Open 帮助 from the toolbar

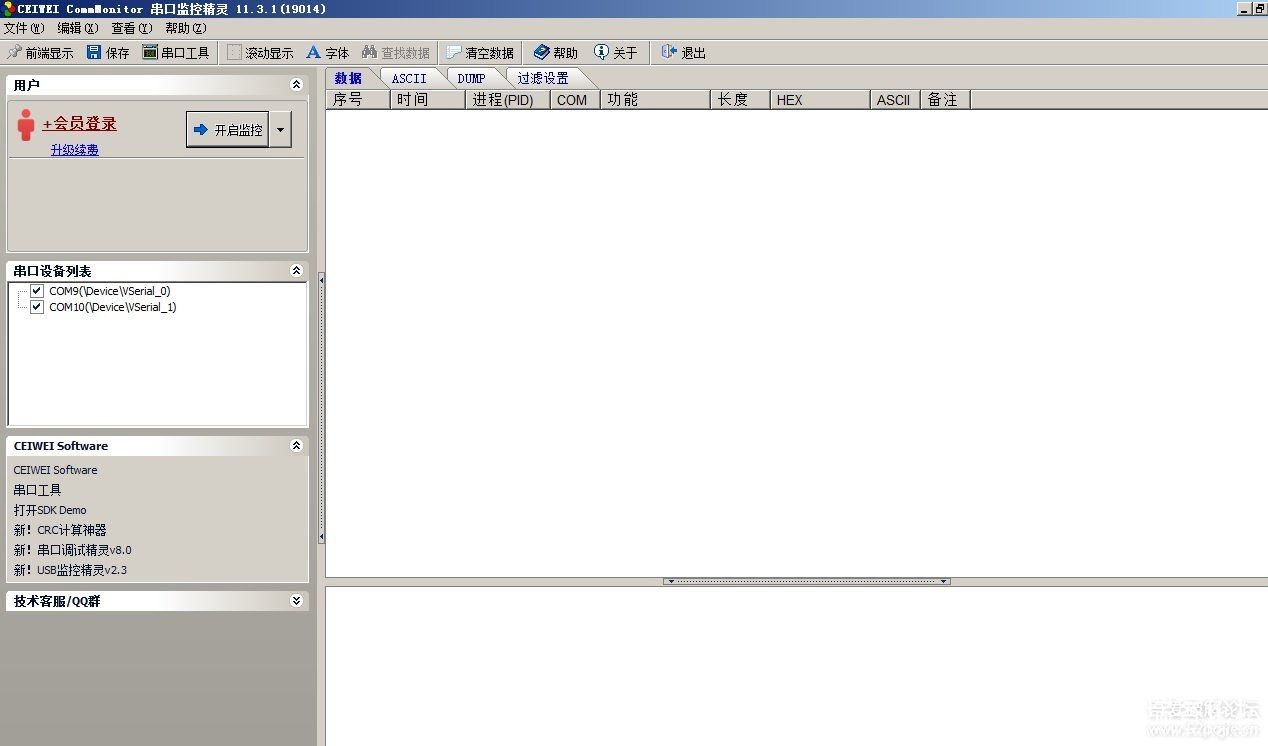556,52
